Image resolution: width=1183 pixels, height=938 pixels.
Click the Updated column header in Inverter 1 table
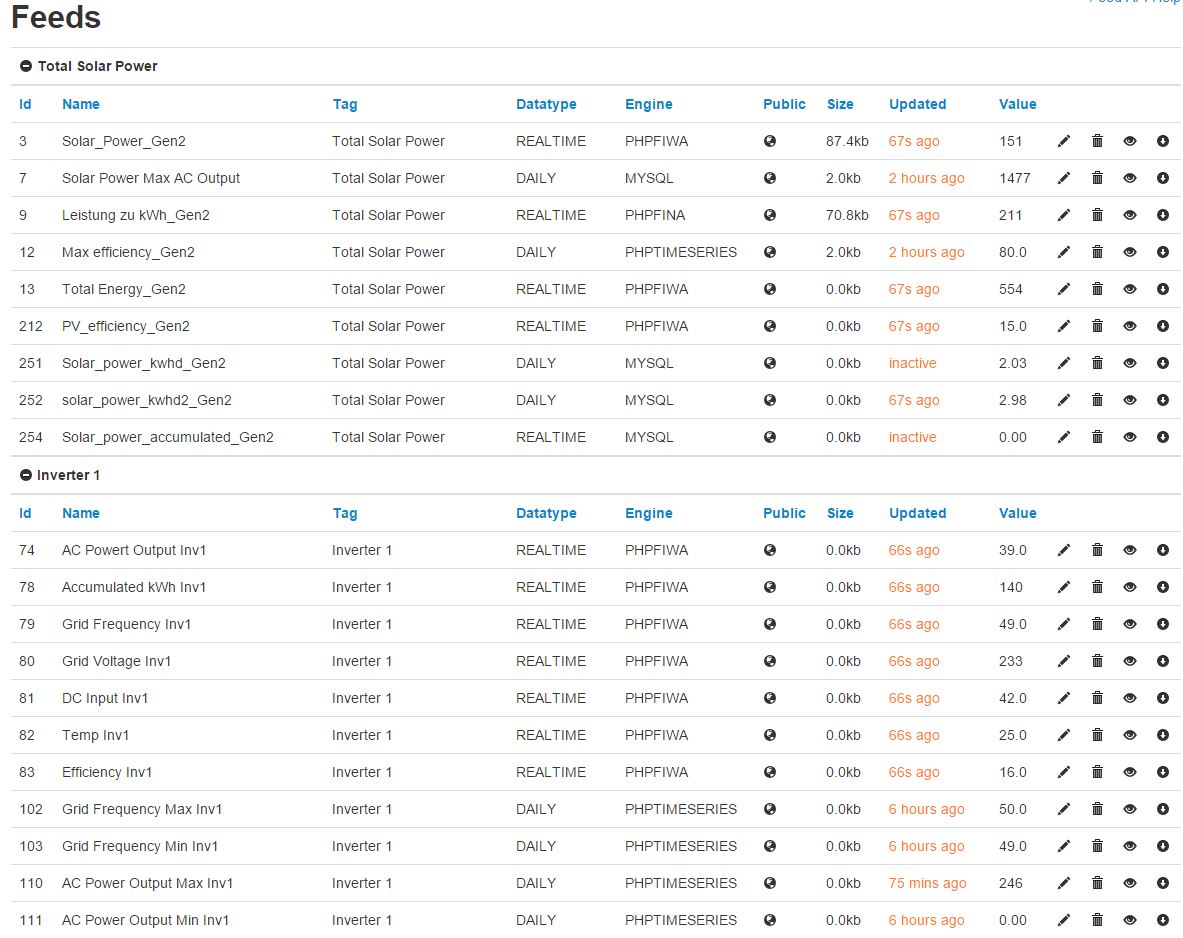click(917, 513)
